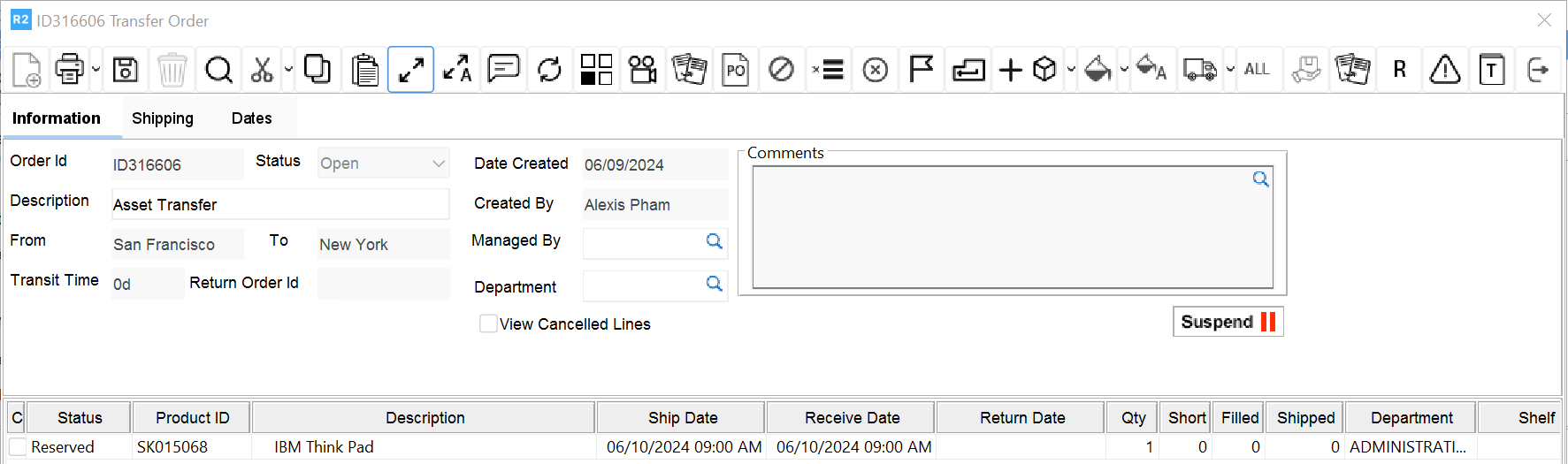
Task: Check the box on the Reserved row
Action: [x=17, y=447]
